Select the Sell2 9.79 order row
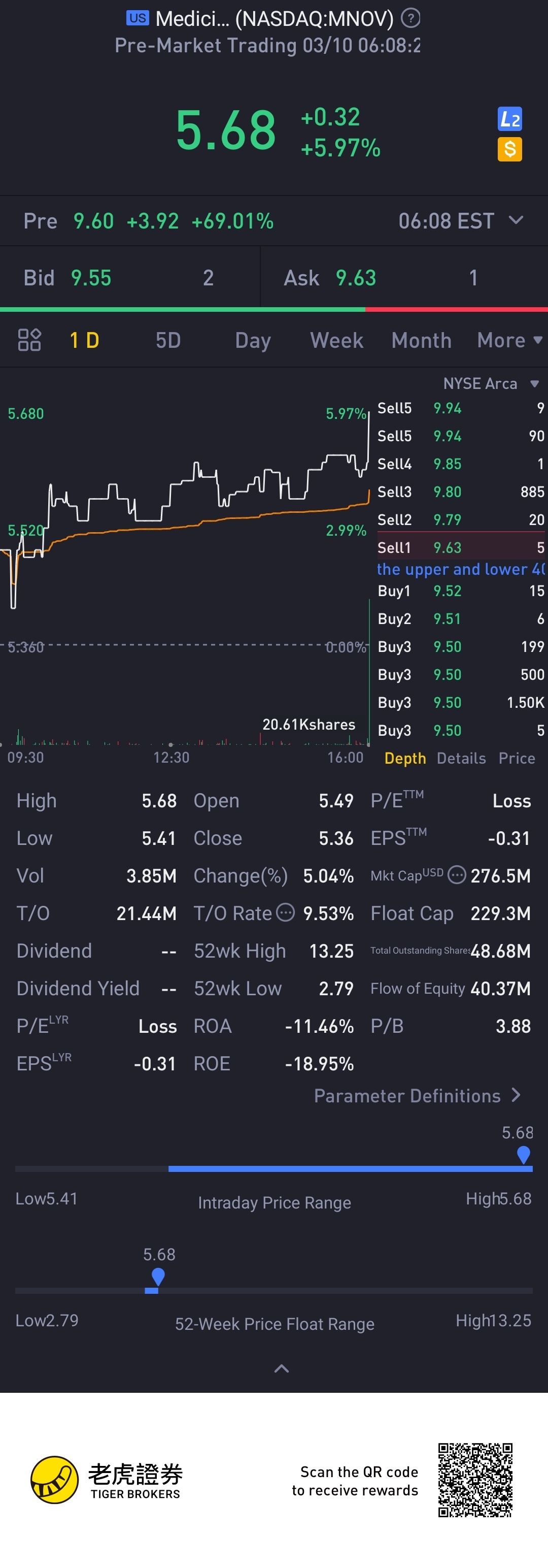 [x=461, y=519]
